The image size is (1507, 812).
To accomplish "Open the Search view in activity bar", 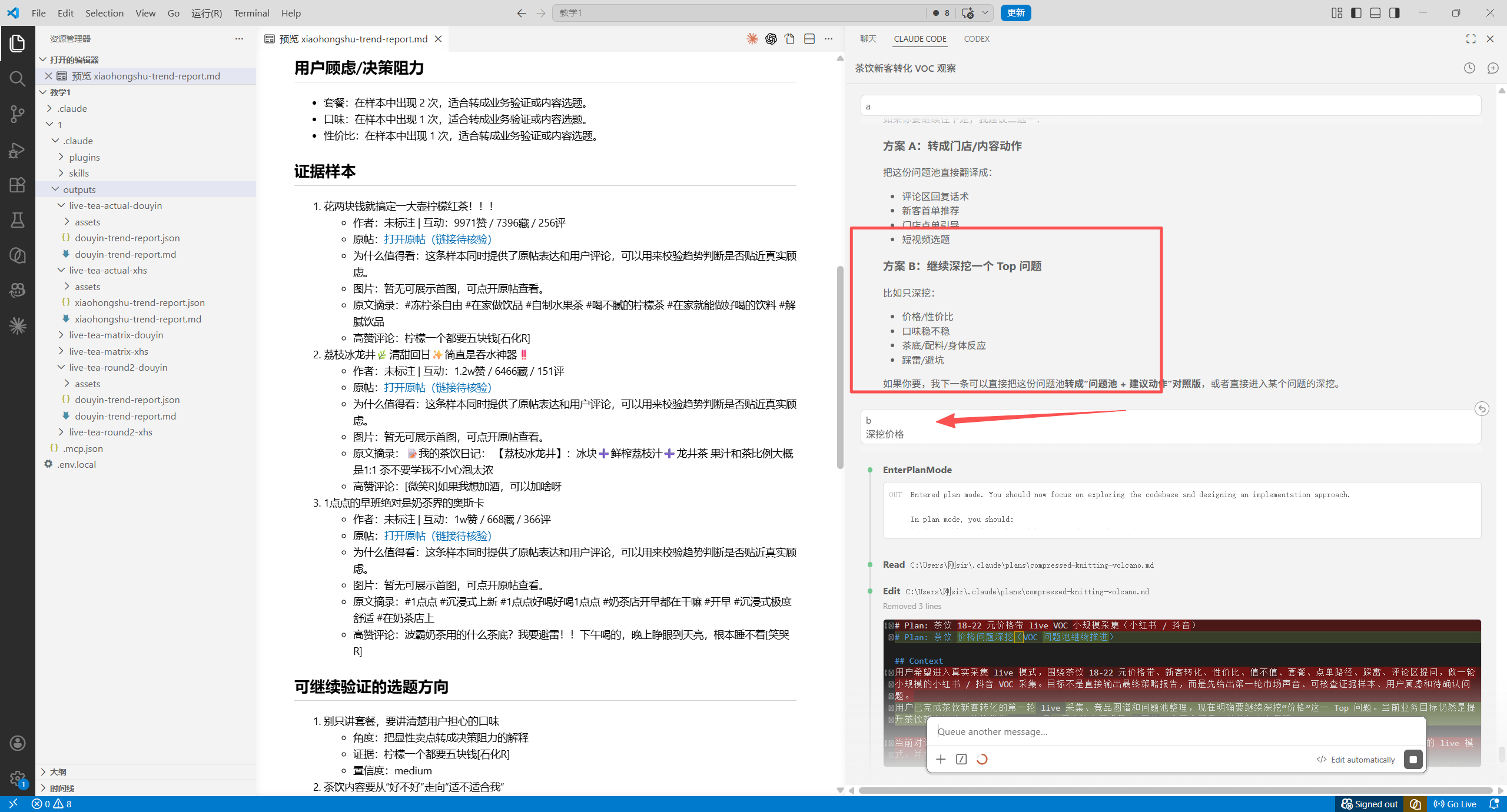I will 18,78.
